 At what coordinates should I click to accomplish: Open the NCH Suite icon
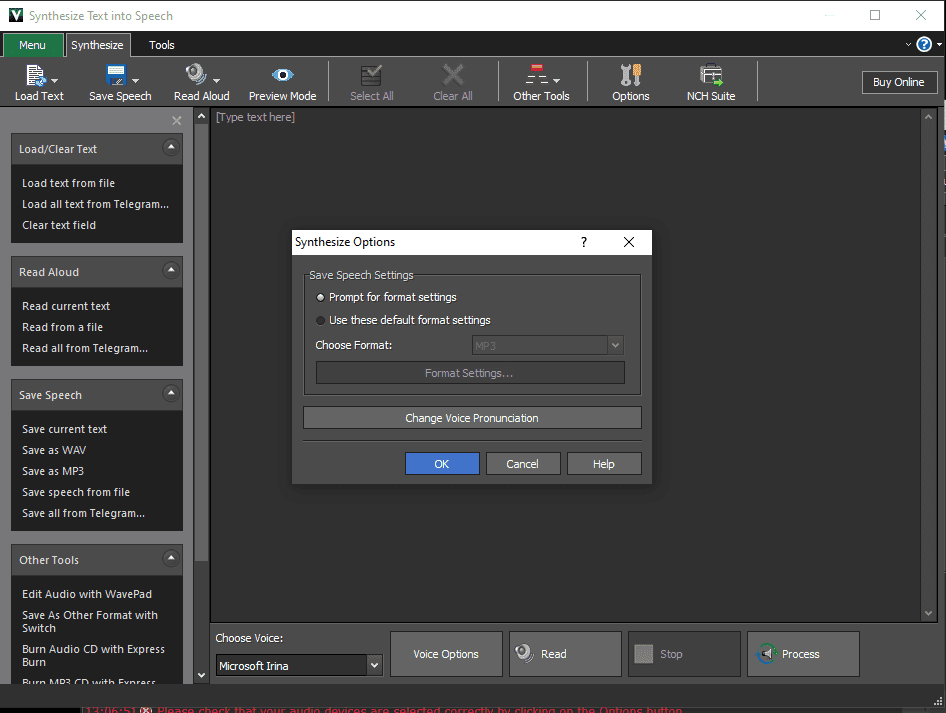(x=711, y=75)
